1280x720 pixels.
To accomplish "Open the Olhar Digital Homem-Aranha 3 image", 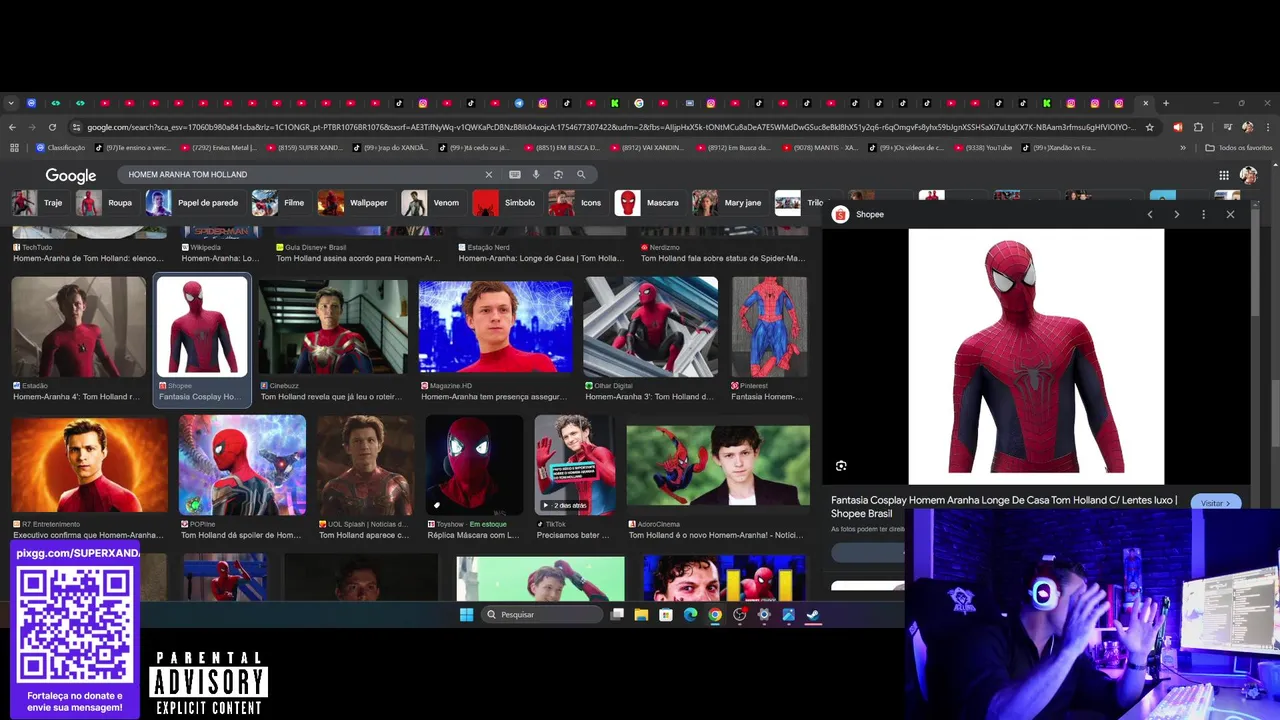I will point(651,327).
